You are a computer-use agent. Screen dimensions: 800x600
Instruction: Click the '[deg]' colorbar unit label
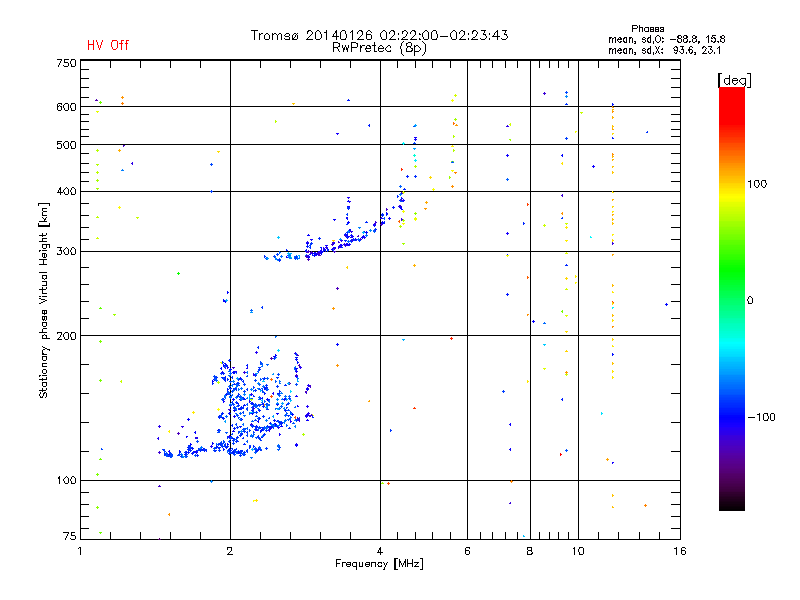pyautogui.click(x=734, y=80)
